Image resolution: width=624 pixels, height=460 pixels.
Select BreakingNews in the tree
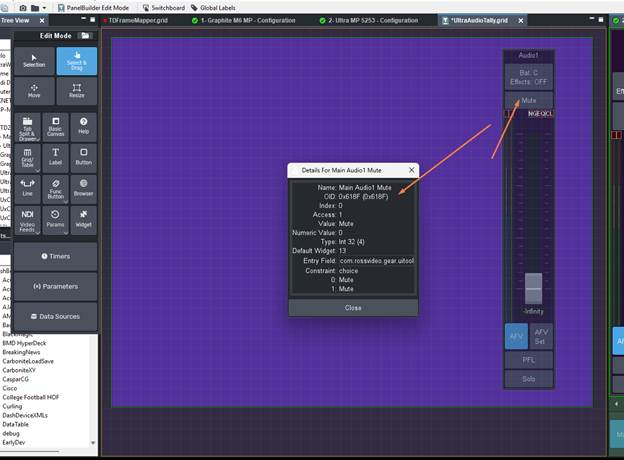(21, 352)
